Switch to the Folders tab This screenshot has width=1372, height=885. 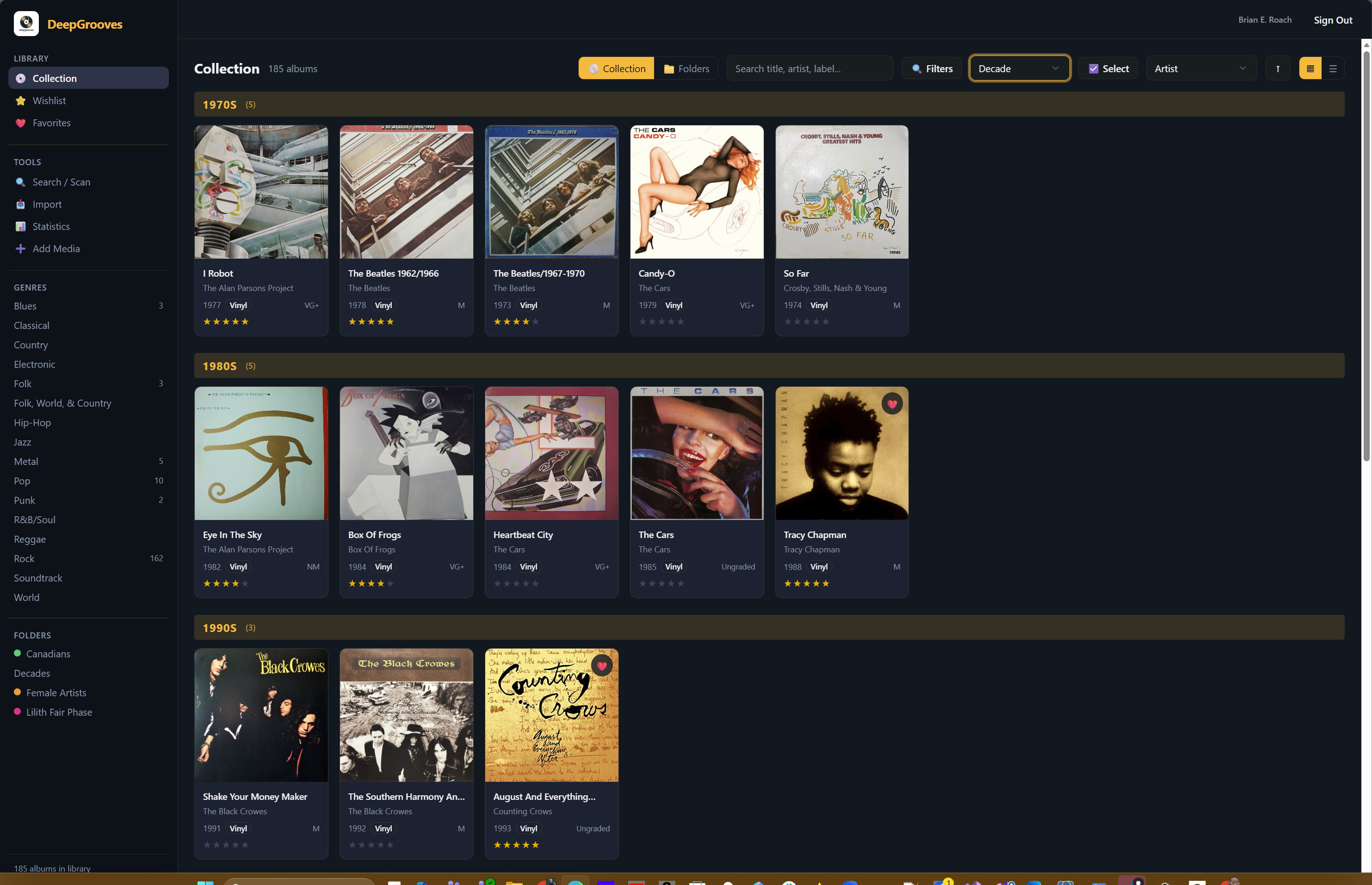click(687, 68)
